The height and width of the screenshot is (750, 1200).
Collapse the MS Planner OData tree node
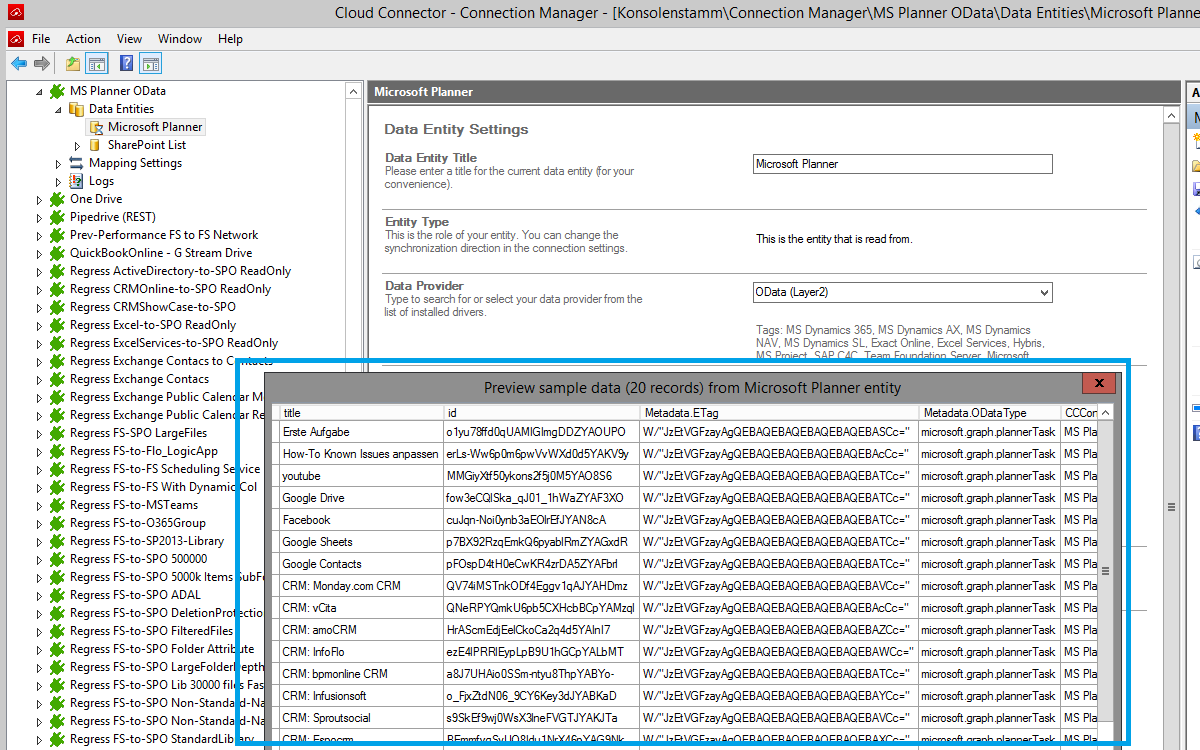(x=41, y=91)
